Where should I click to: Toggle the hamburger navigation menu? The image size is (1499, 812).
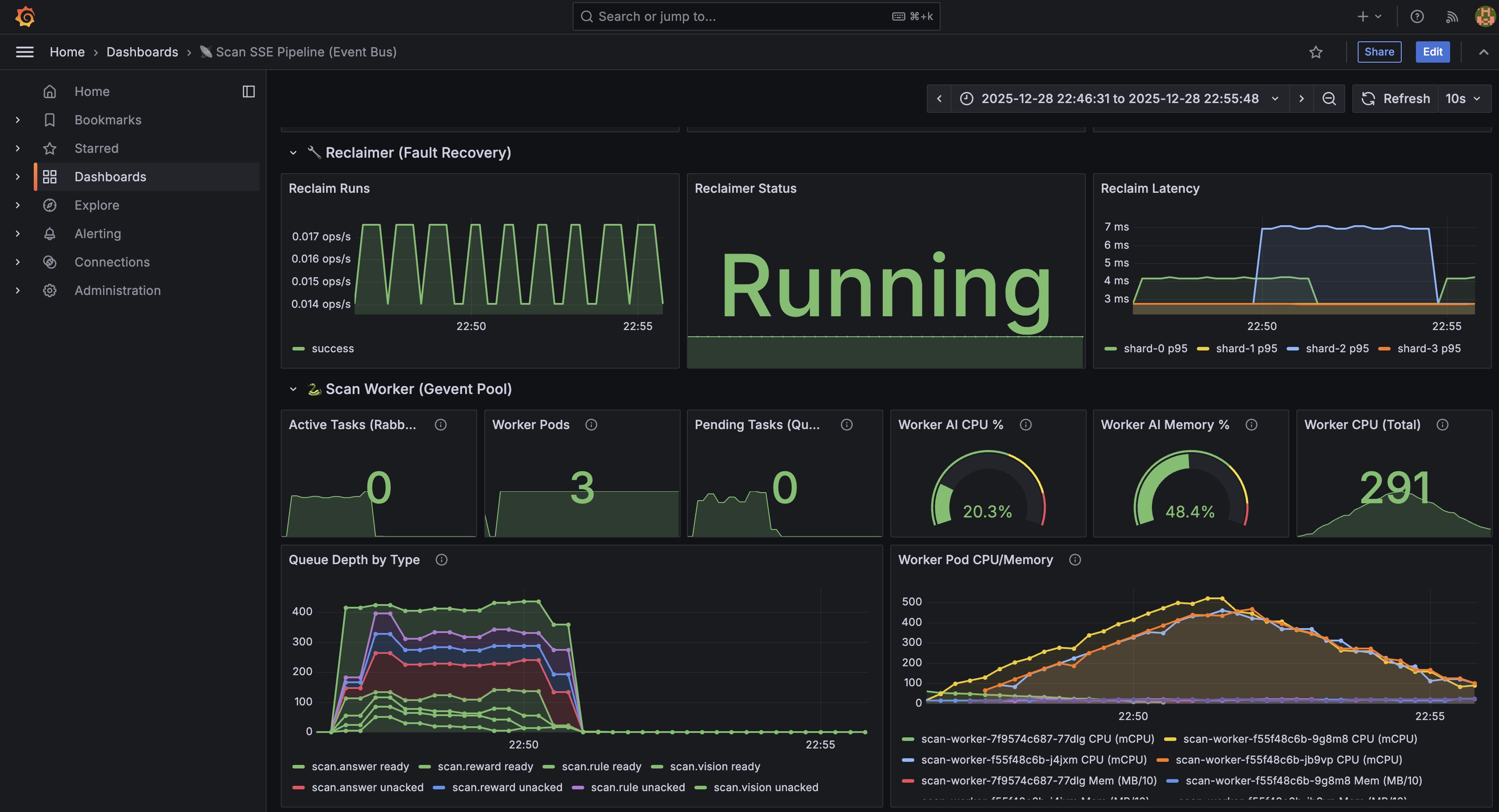[24, 52]
